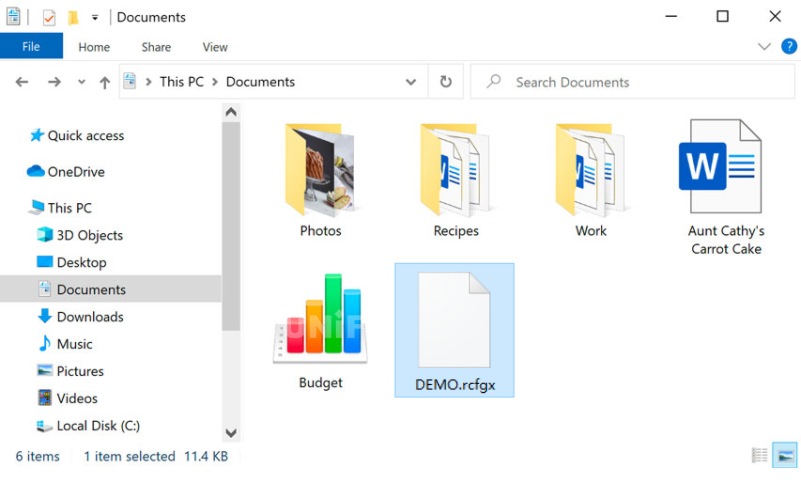Switch to the Home ribbon tab
Image resolution: width=801 pixels, height=483 pixels.
coord(94,47)
